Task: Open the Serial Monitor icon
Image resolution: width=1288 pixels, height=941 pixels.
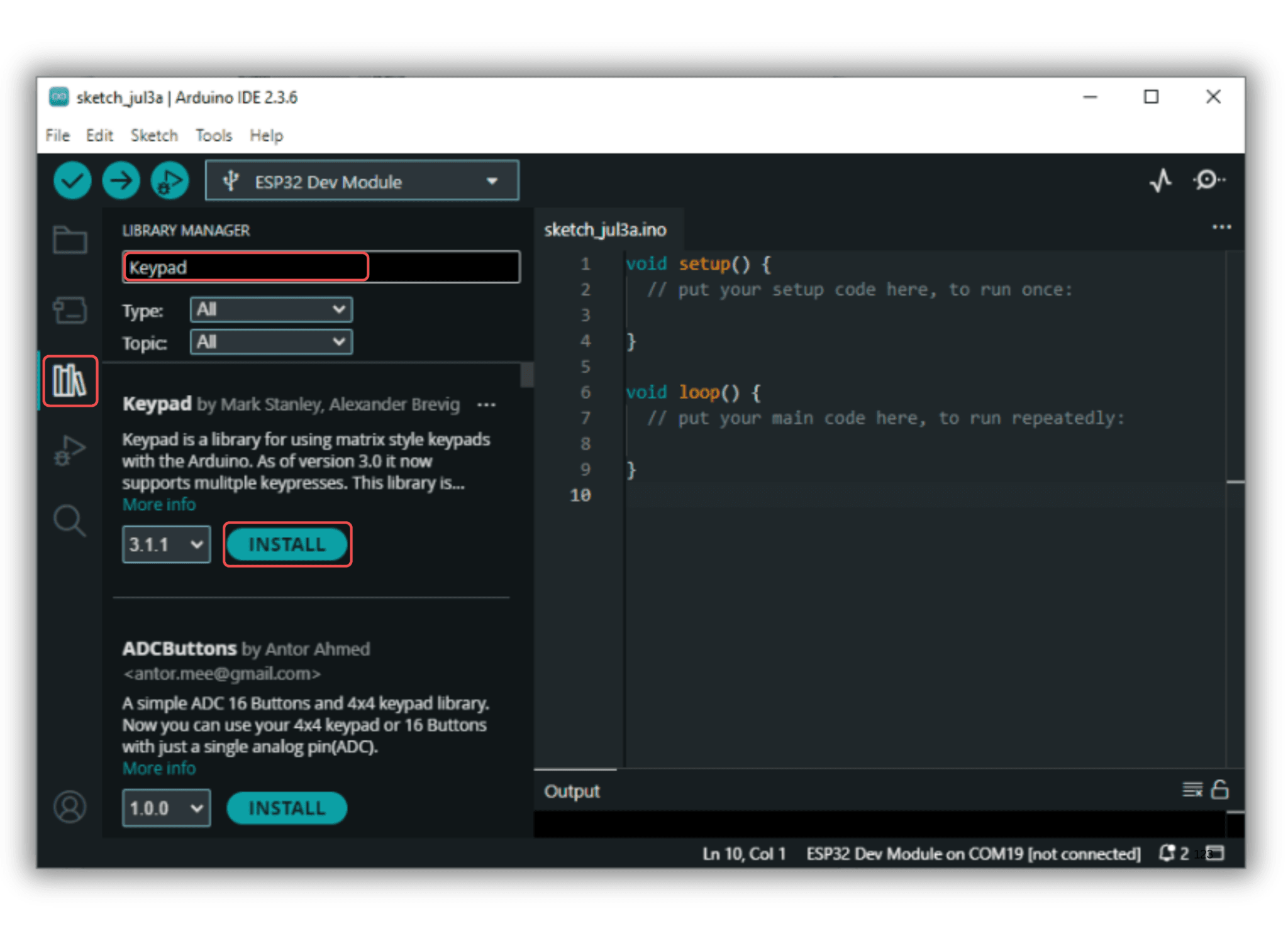Action: point(1207,181)
